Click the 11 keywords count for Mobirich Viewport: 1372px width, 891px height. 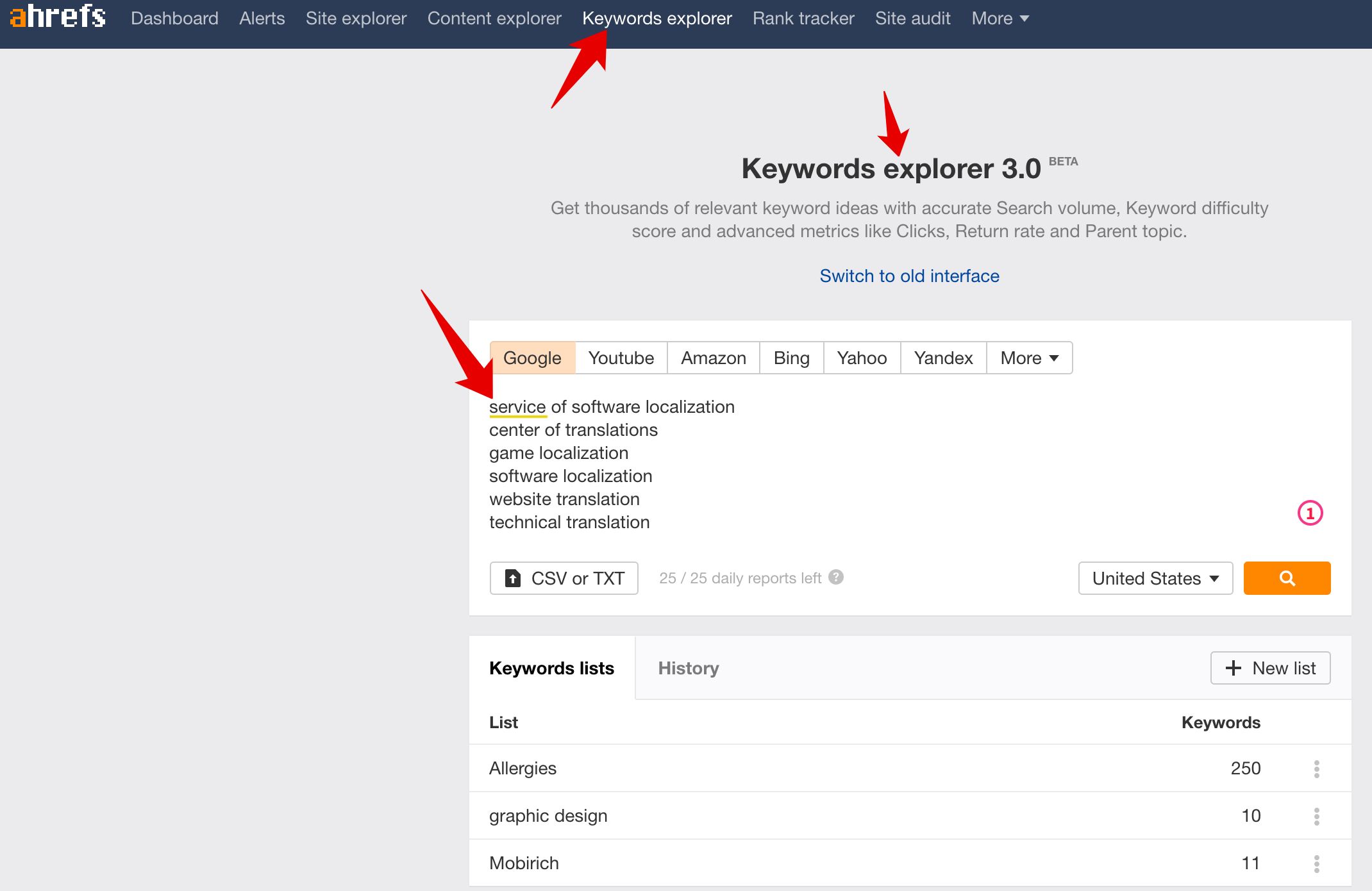1251,863
